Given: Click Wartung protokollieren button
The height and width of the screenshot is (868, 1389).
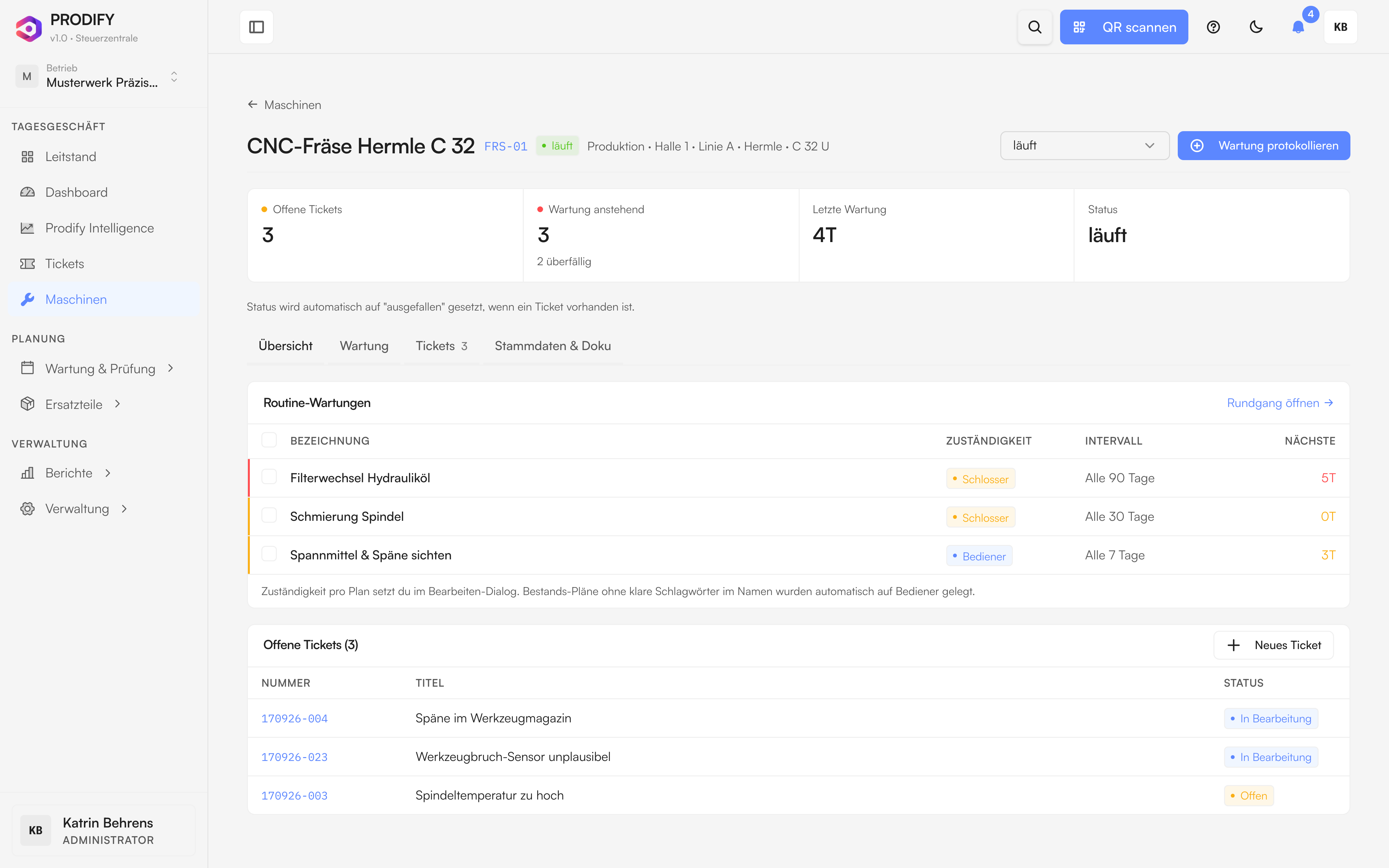Looking at the screenshot, I should click(x=1263, y=146).
